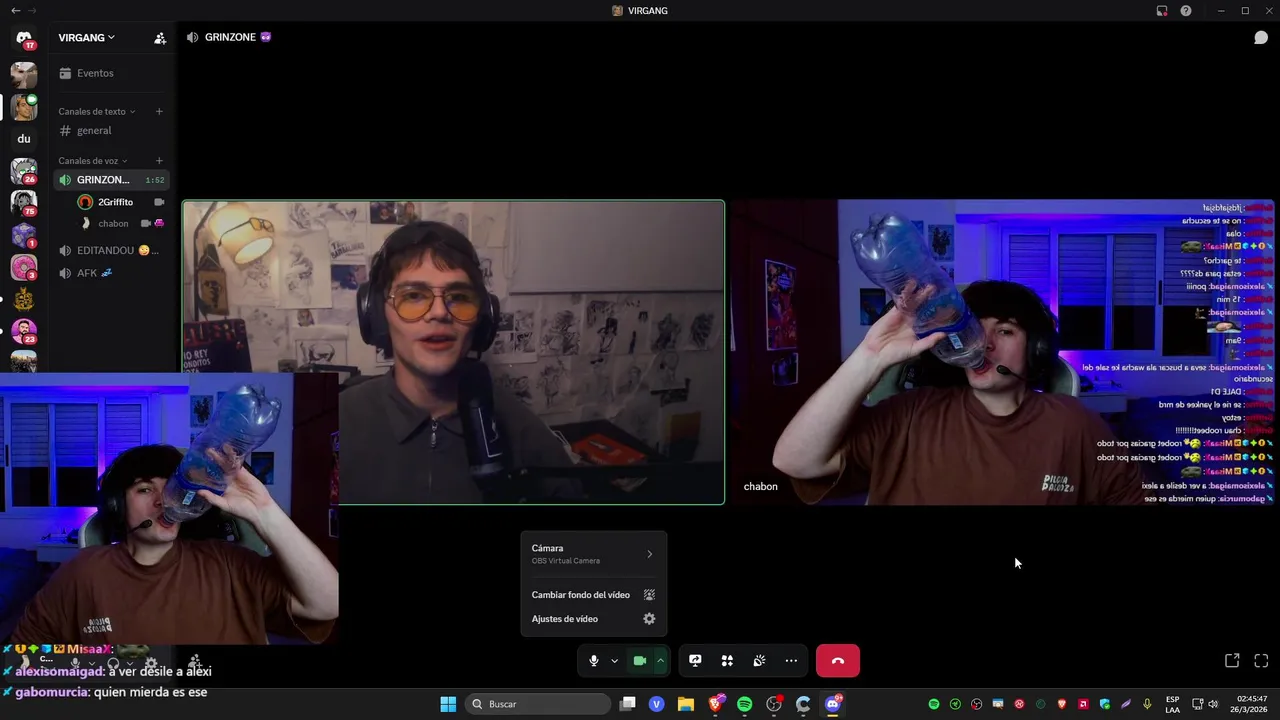
Task: Open Eventos in channel list
Action: [x=111, y=73]
